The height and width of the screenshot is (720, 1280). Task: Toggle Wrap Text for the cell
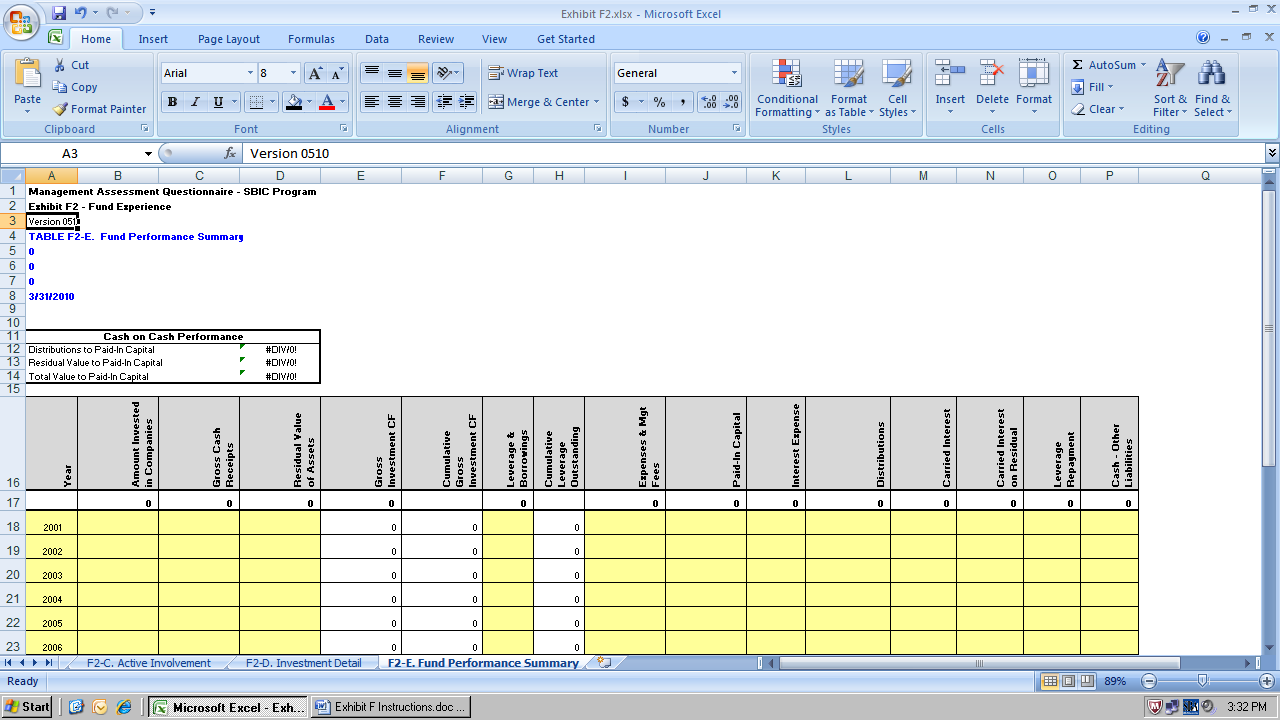tap(523, 73)
